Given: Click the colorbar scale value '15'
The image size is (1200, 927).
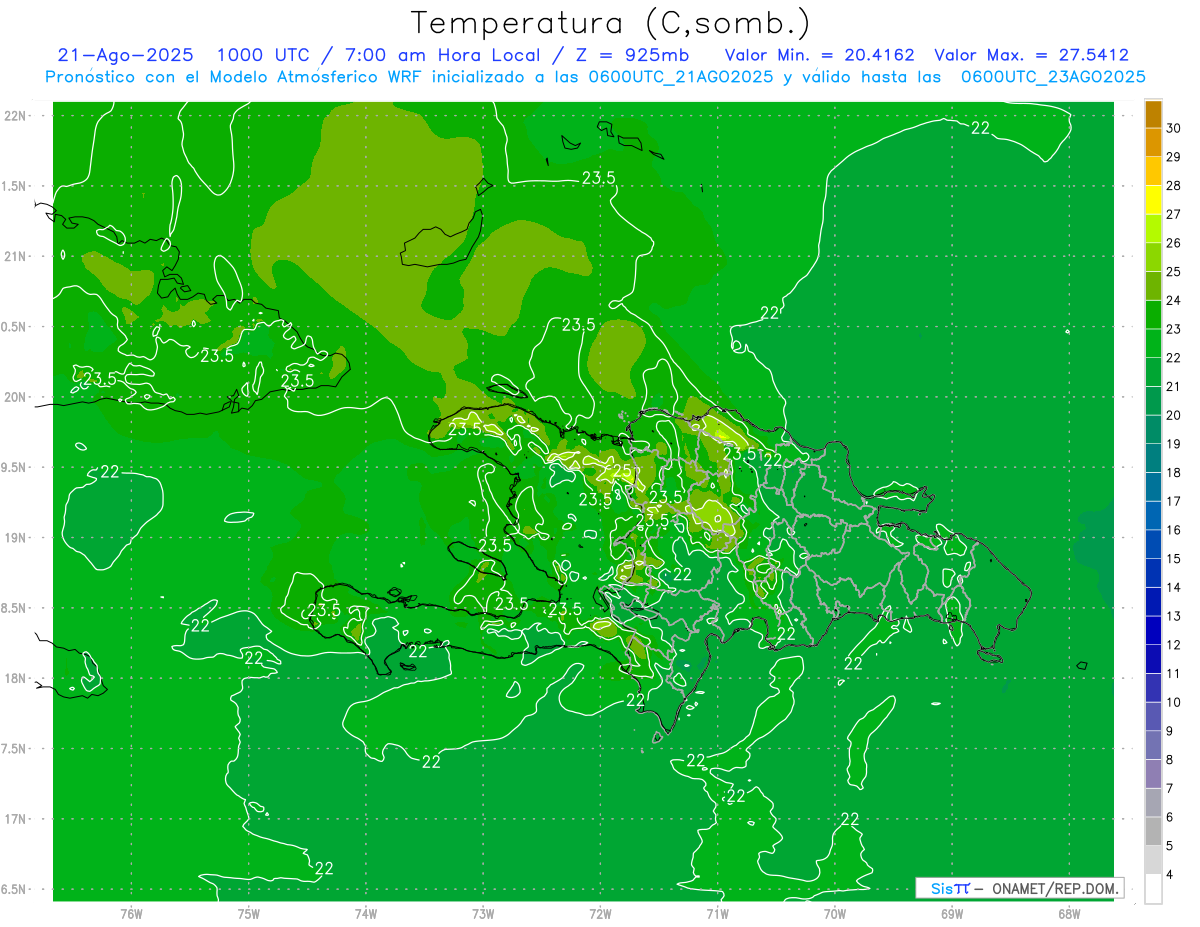Looking at the screenshot, I should (x=1174, y=559).
